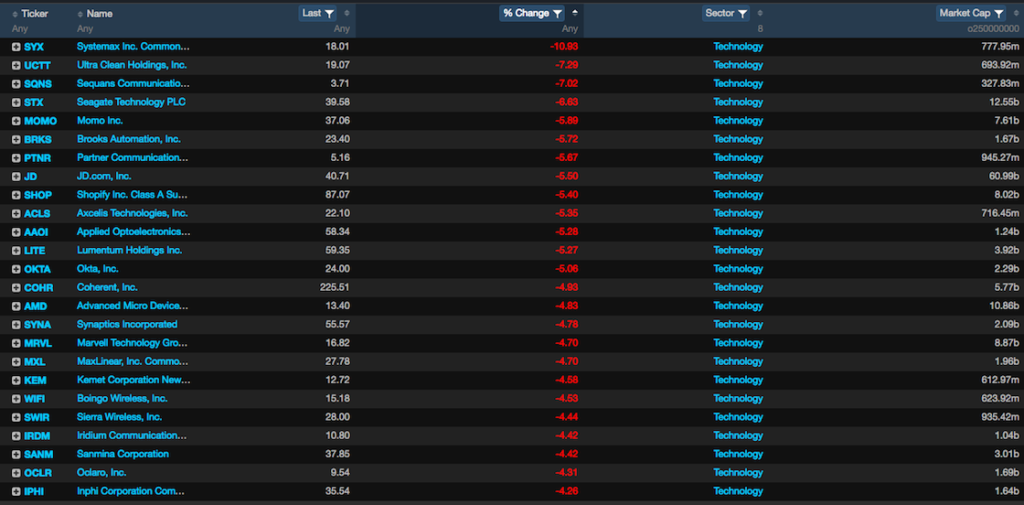
Task: Click the sort arrows beside Sector filter
Action: (x=760, y=13)
